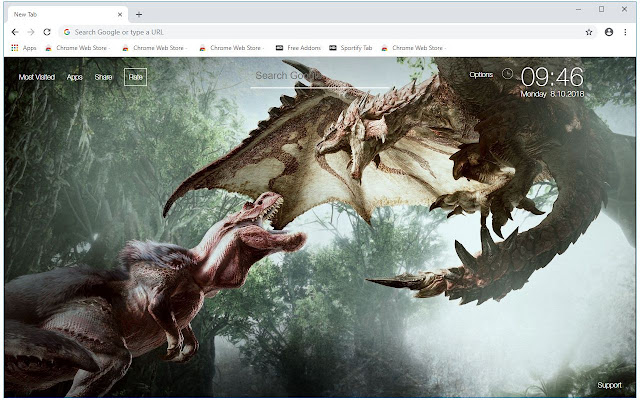Image resolution: width=640 pixels, height=400 pixels.
Task: Click the Monday 8.10.2018 date text
Action: point(552,94)
